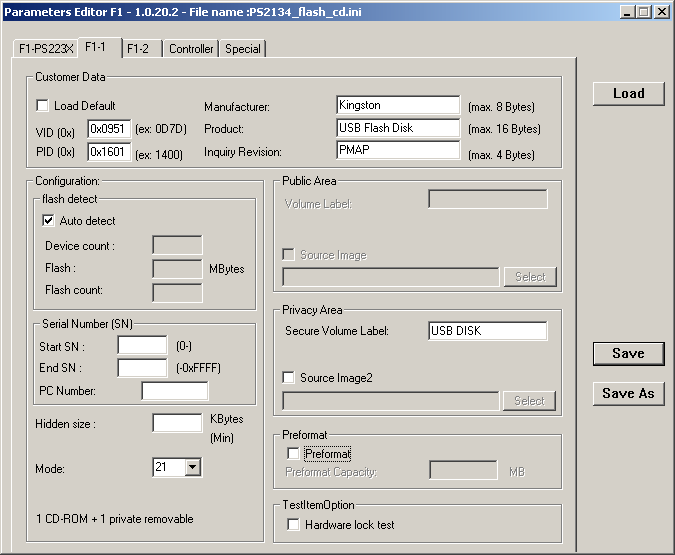The width and height of the screenshot is (675, 555).
Task: Click into the PID hex field
Action: [109, 152]
